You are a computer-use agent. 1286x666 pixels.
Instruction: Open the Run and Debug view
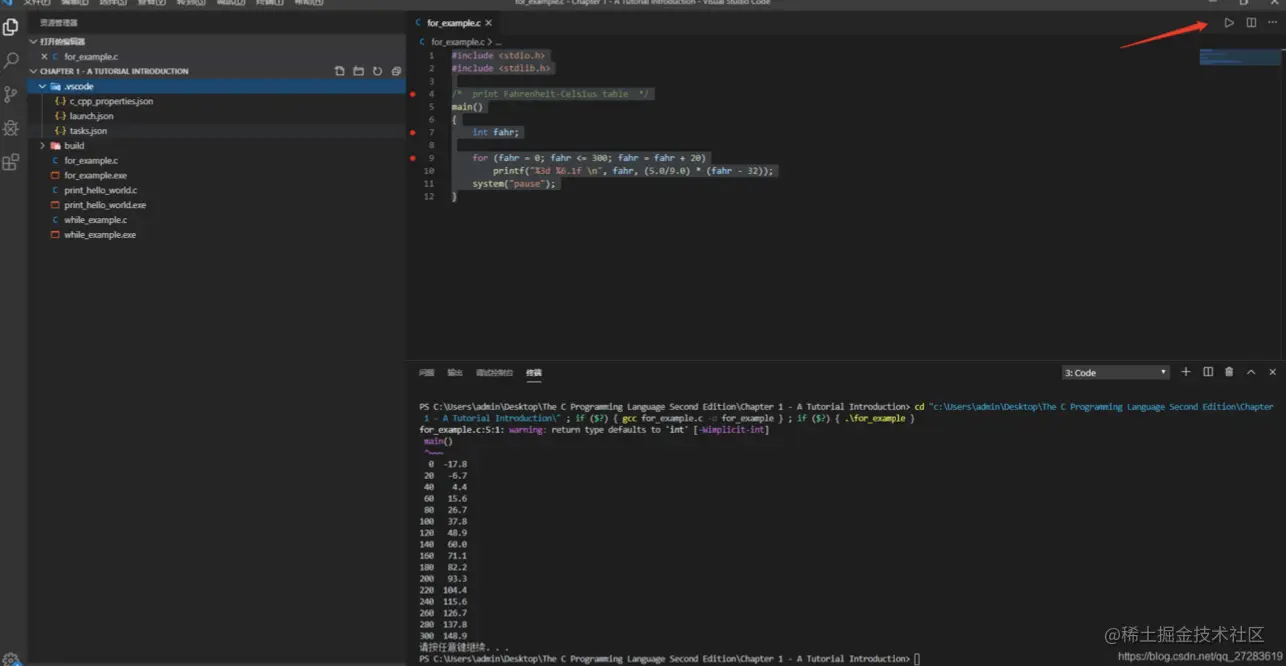pos(11,128)
